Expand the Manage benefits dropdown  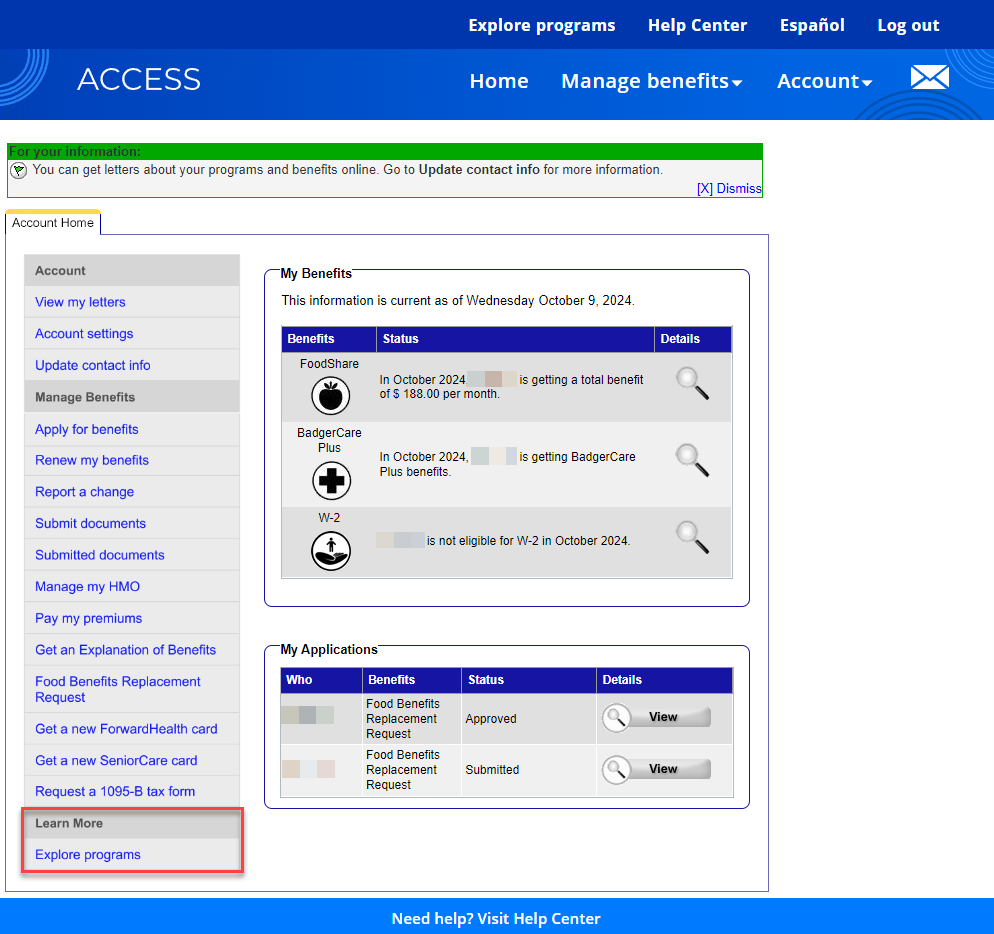(x=651, y=81)
